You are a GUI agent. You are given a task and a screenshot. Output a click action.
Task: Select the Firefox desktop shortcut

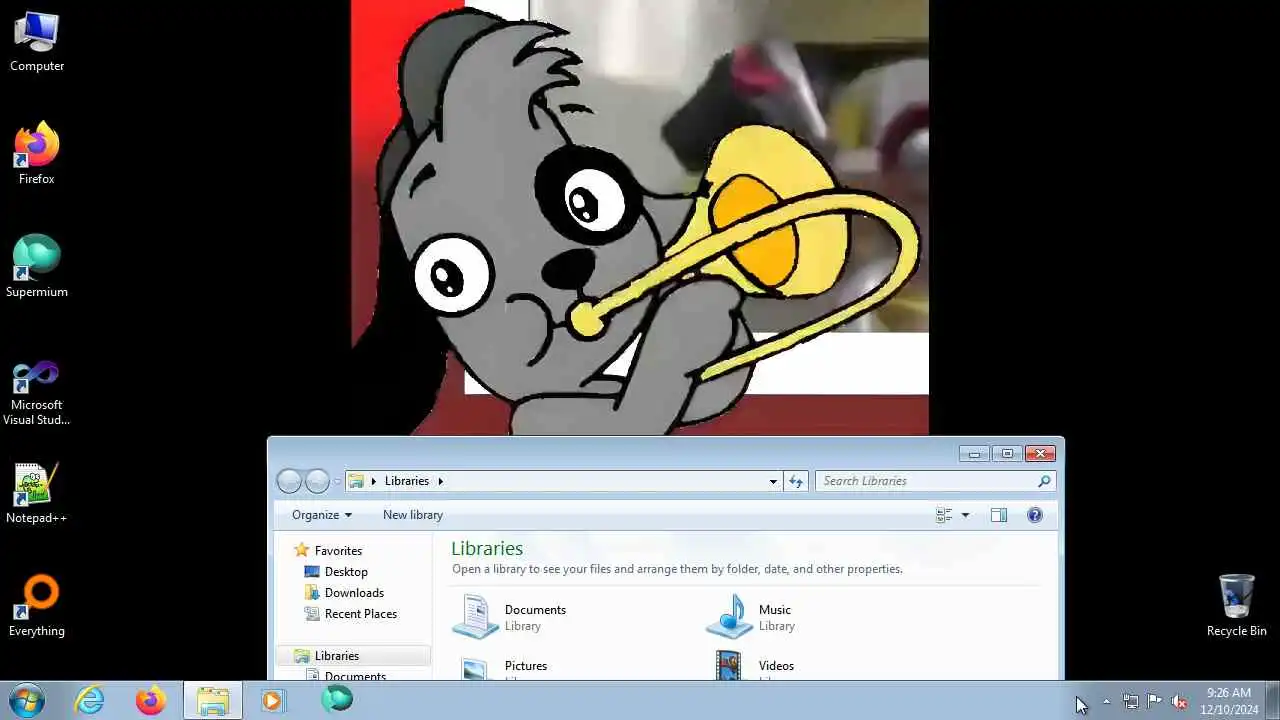click(x=37, y=155)
